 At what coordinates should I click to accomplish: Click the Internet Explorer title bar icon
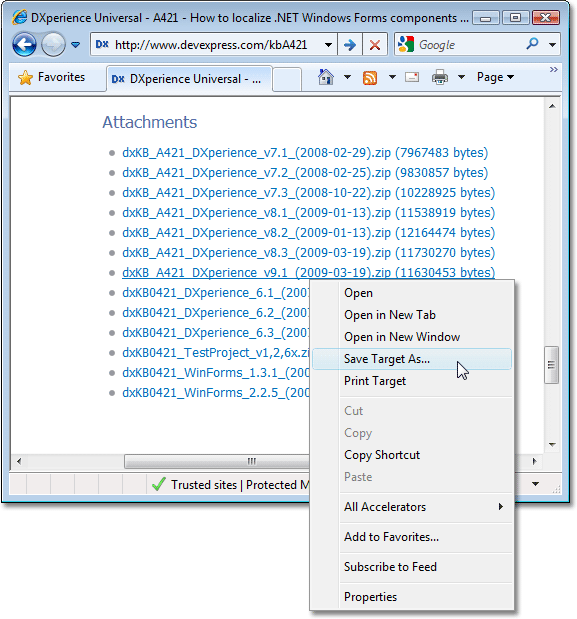click(x=19, y=17)
